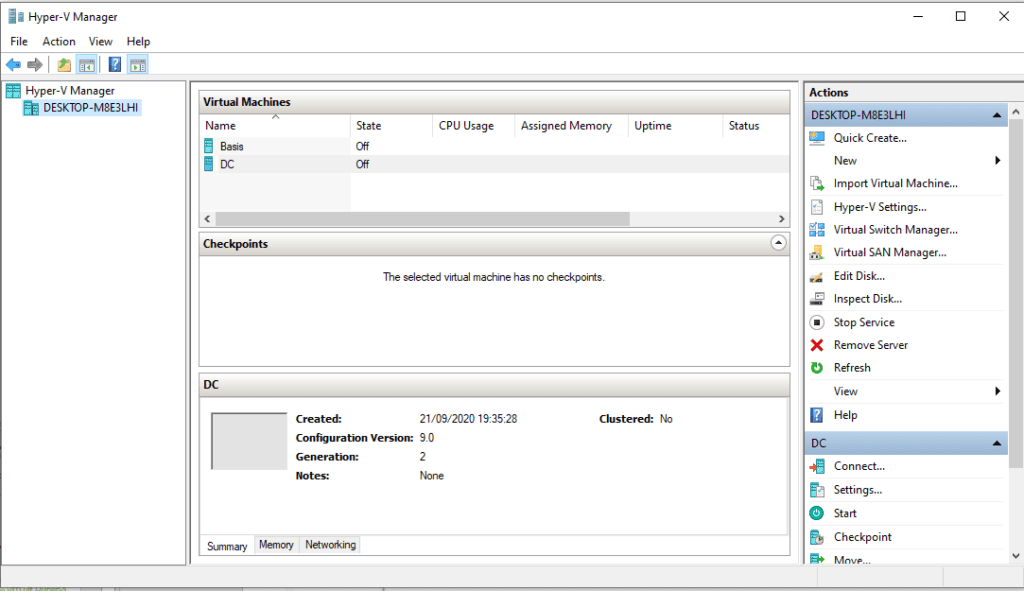Click the Checkpoint action for DC
Screen dimensions: 1024x591
click(862, 537)
